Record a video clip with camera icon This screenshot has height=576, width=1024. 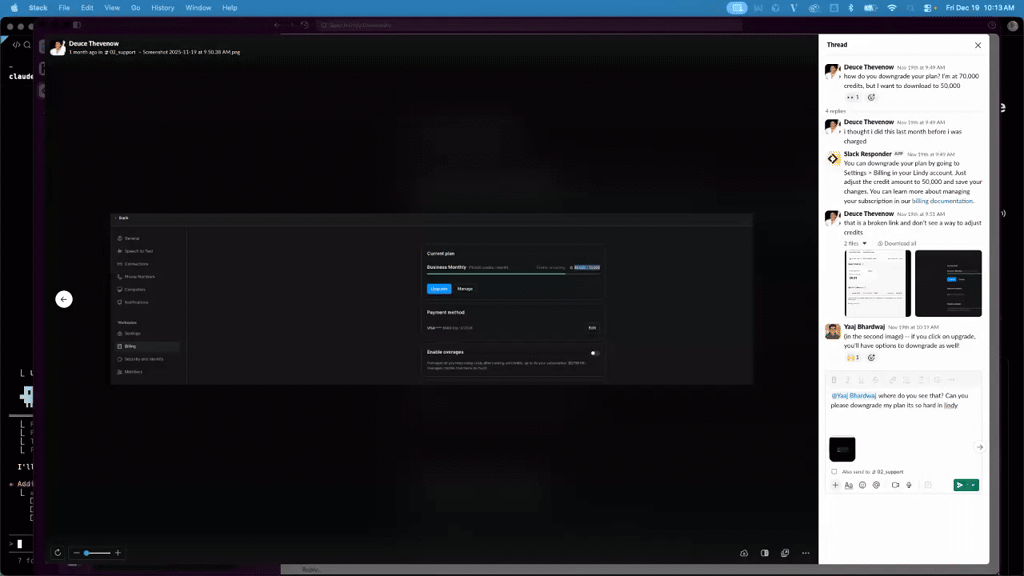(895, 485)
